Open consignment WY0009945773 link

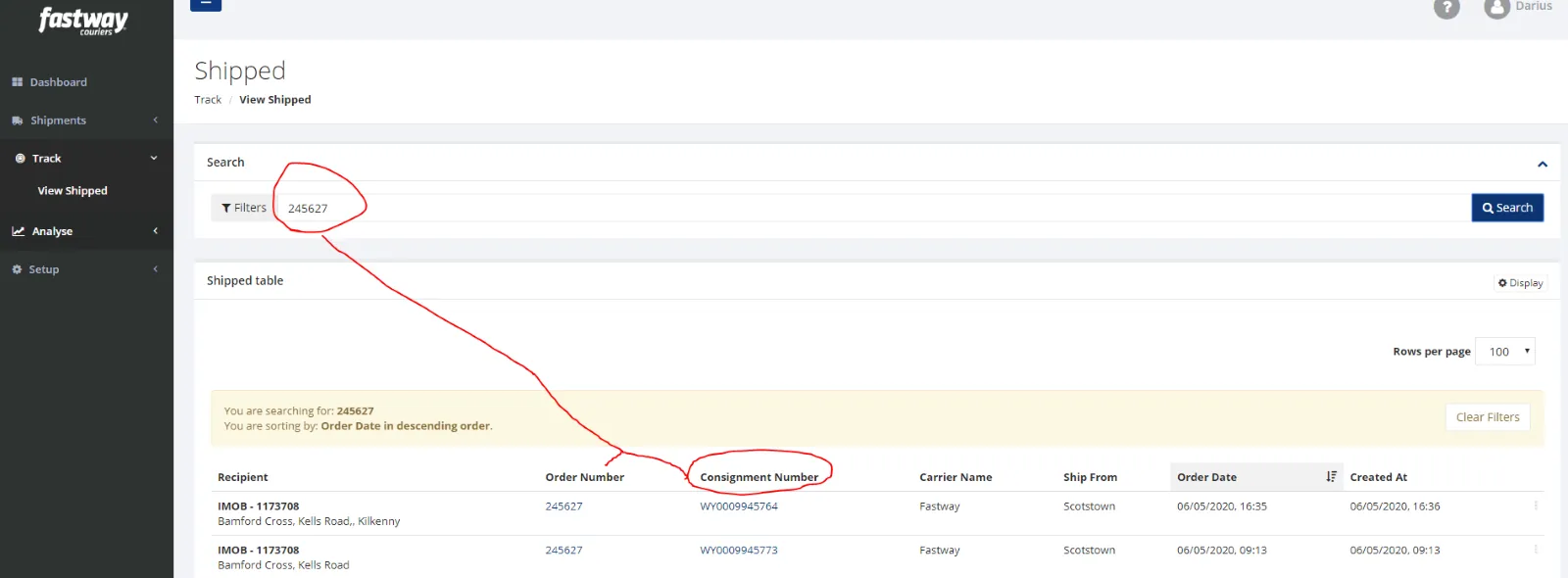pos(739,551)
